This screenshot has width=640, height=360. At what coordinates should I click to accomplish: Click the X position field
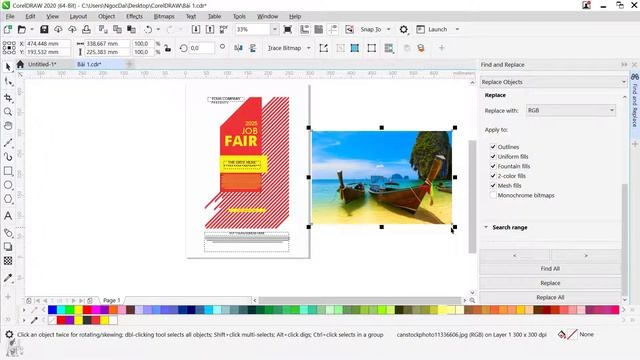(48, 43)
